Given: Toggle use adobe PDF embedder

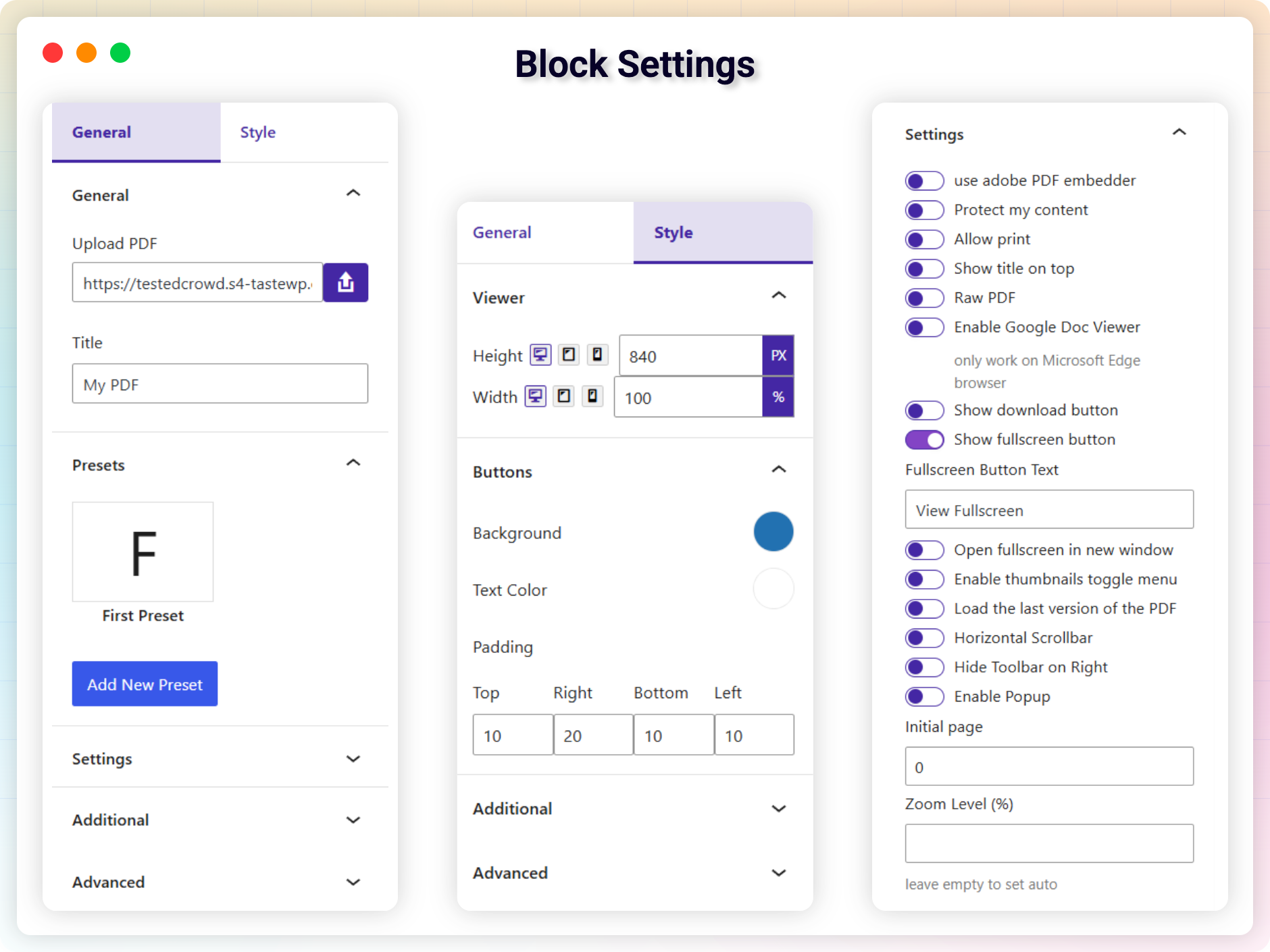Looking at the screenshot, I should (x=924, y=181).
